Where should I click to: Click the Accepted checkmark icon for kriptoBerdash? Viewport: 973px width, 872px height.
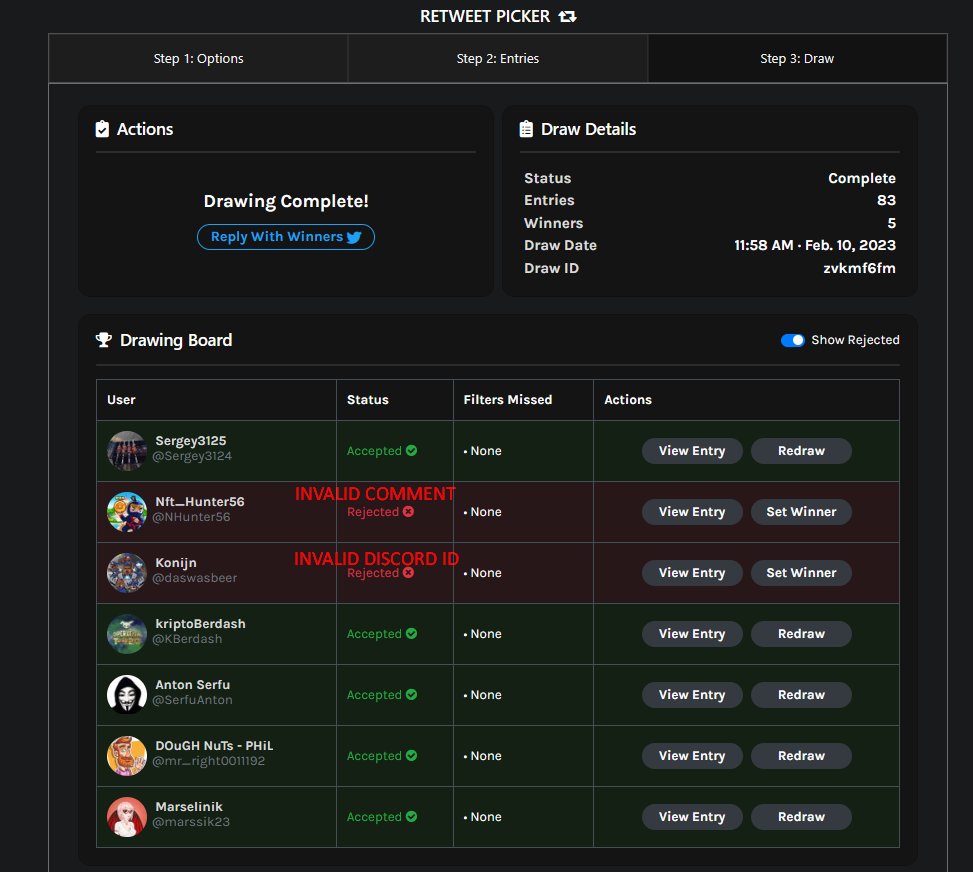[410, 633]
